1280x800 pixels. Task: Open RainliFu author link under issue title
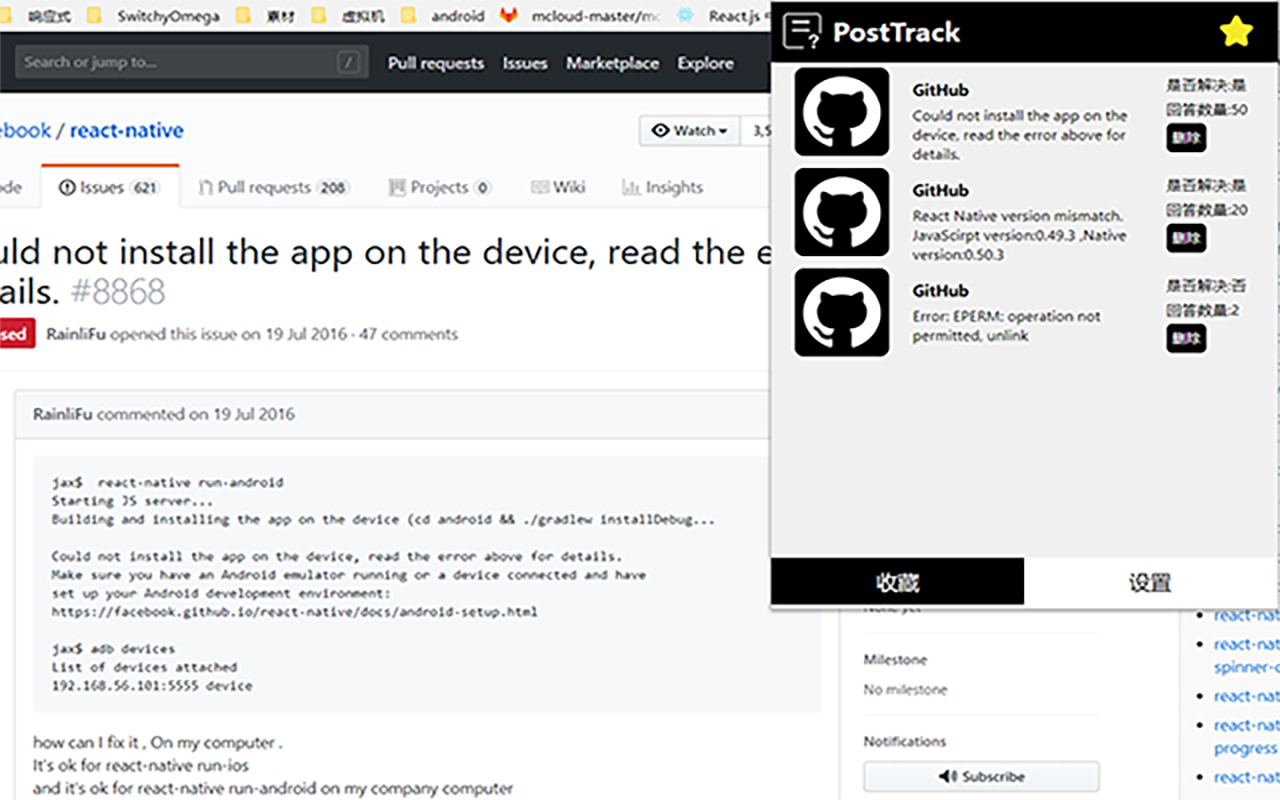(76, 334)
